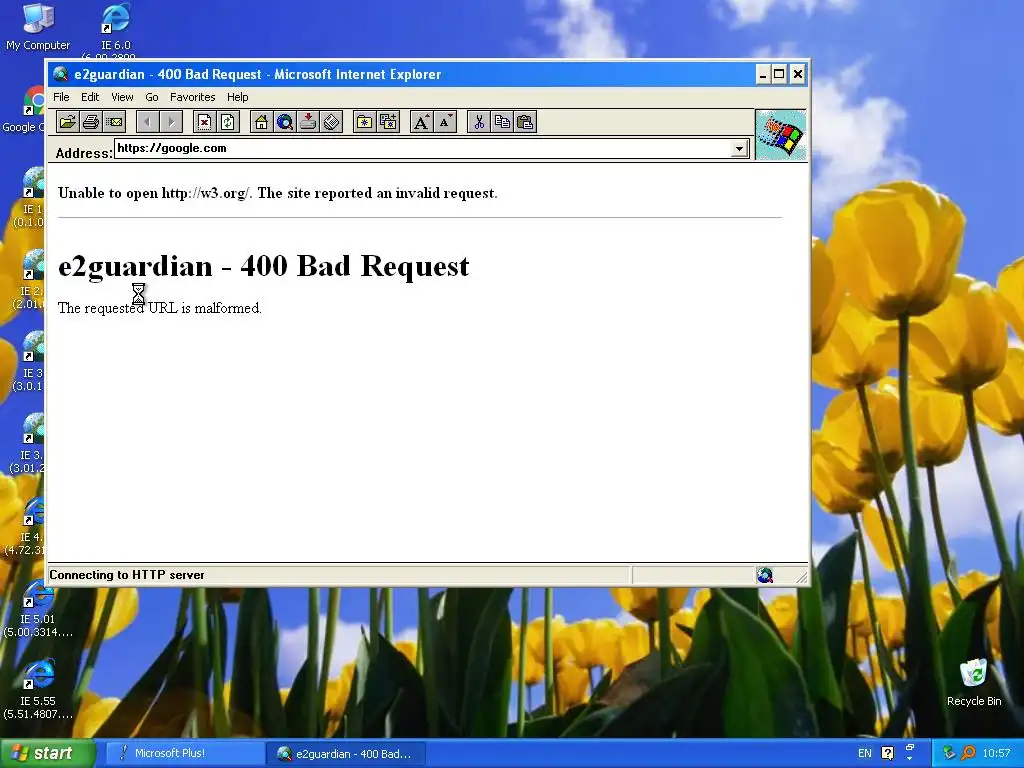
Task: Maximize the Internet Explorer window
Action: 779,74
